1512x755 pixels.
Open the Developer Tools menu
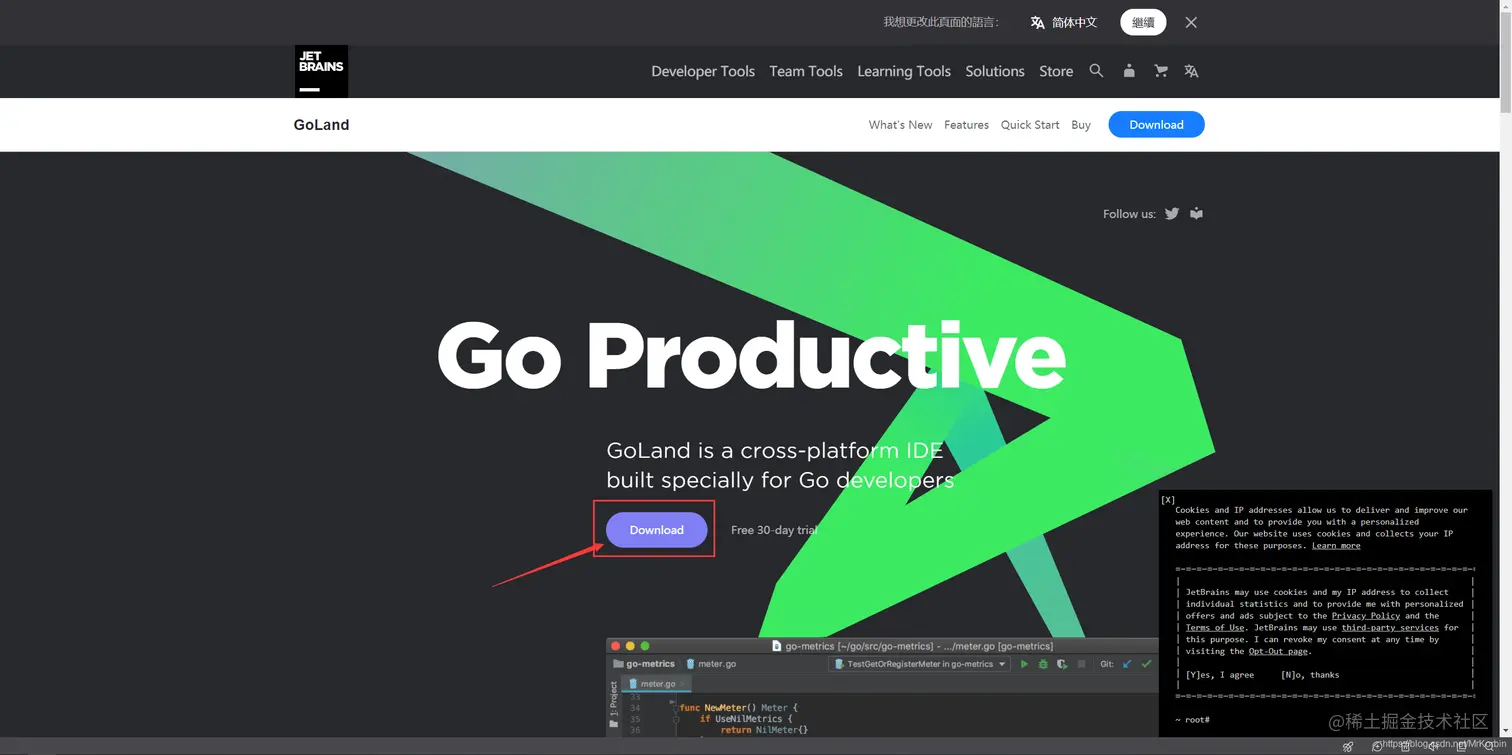703,71
